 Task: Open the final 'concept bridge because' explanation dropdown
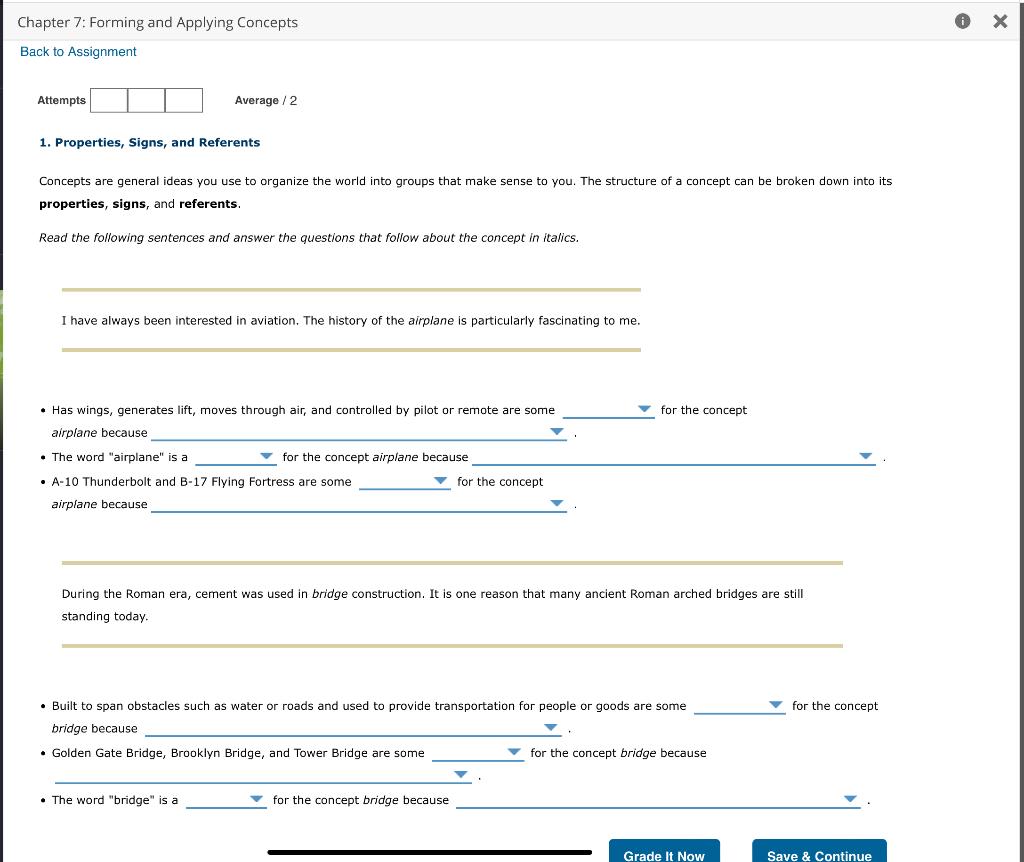[x=849, y=796]
